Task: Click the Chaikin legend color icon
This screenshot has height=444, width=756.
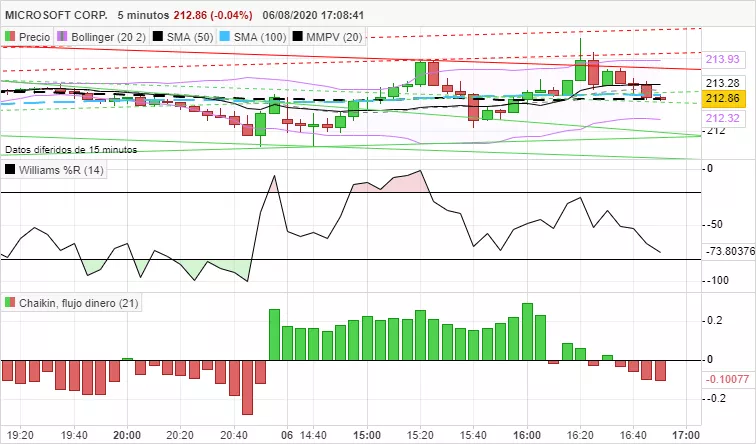Action: tap(10, 303)
